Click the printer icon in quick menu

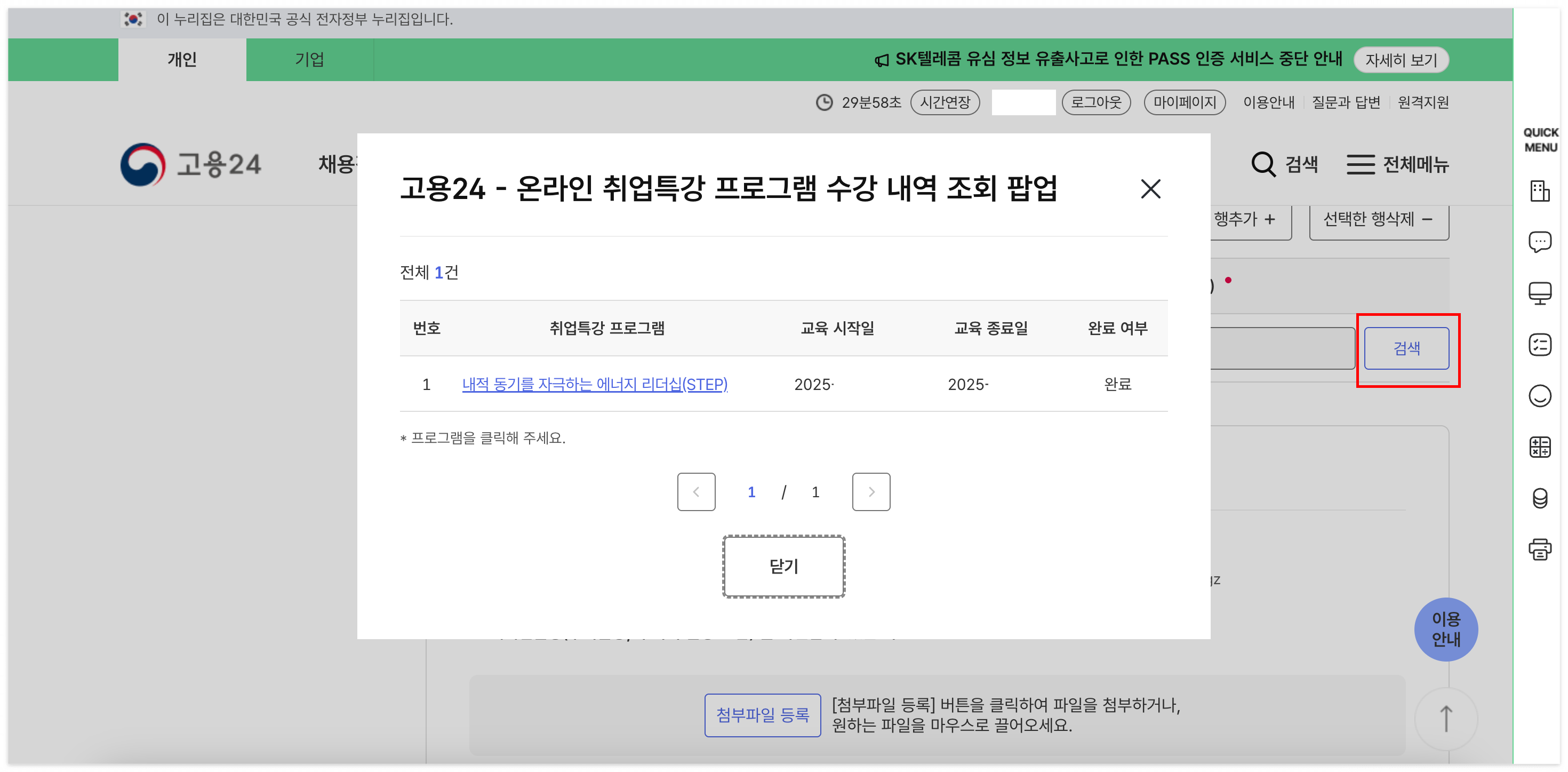pos(1539,549)
